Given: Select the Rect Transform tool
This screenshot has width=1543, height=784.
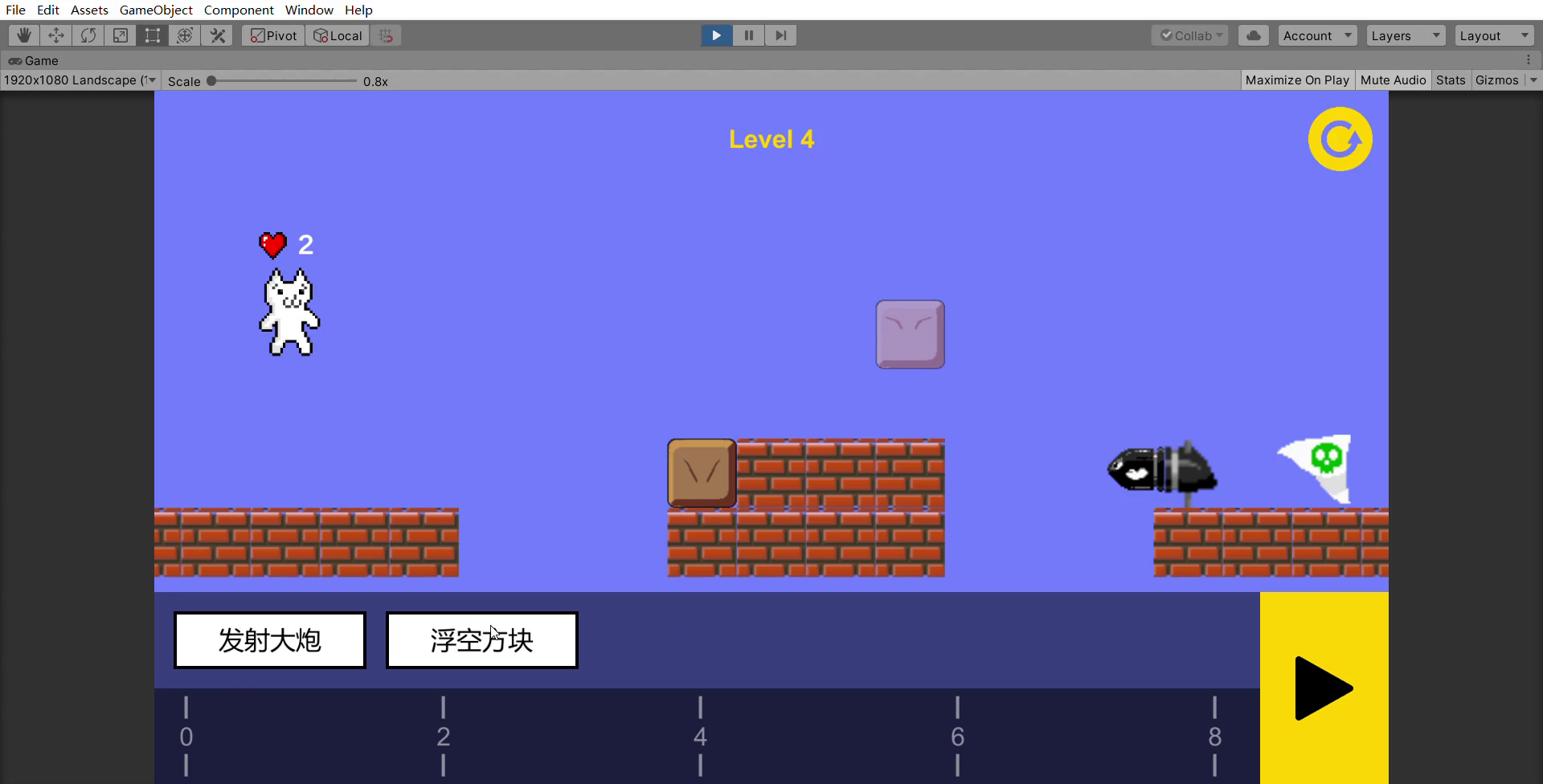Looking at the screenshot, I should [x=153, y=35].
